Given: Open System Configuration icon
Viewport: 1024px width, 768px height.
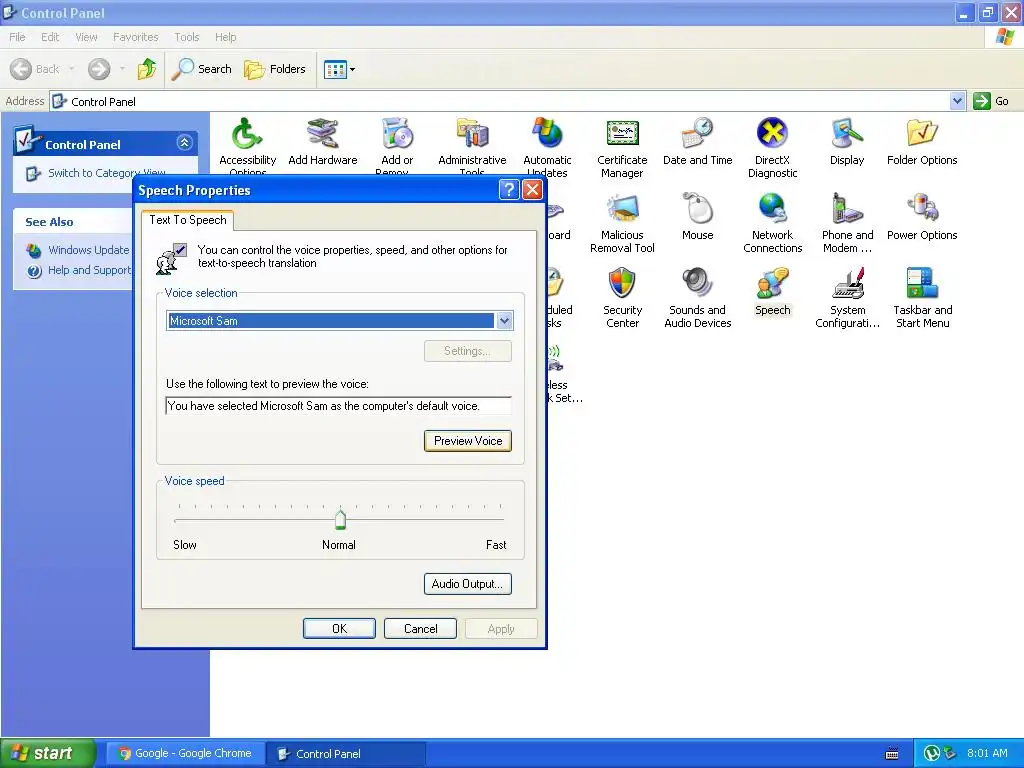Looking at the screenshot, I should 847,283.
